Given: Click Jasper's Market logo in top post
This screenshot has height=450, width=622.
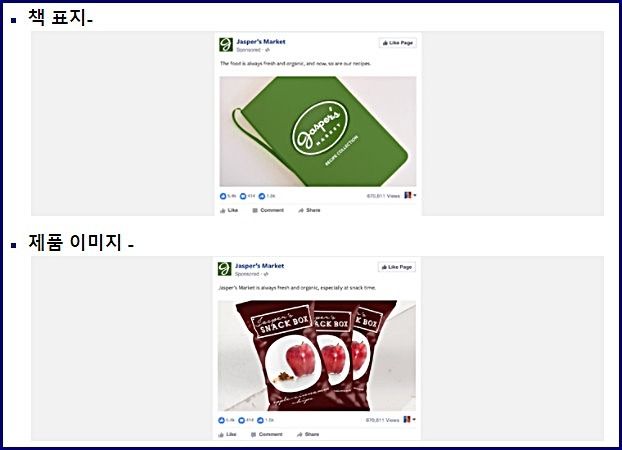Looking at the screenshot, I should click(x=226, y=45).
